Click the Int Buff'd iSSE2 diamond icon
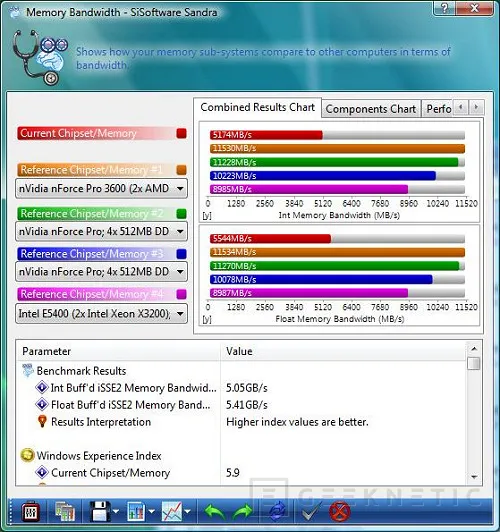This screenshot has height=532, width=500. 42,387
